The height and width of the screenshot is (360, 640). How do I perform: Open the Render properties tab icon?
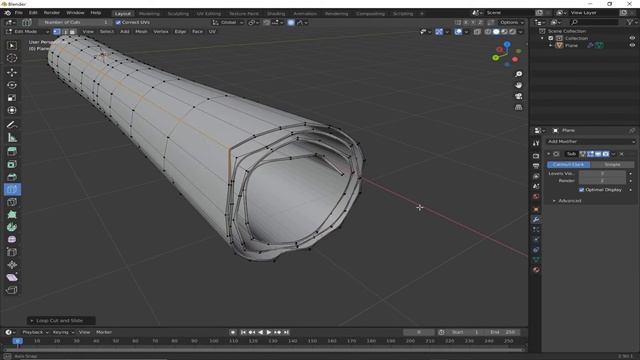point(536,156)
